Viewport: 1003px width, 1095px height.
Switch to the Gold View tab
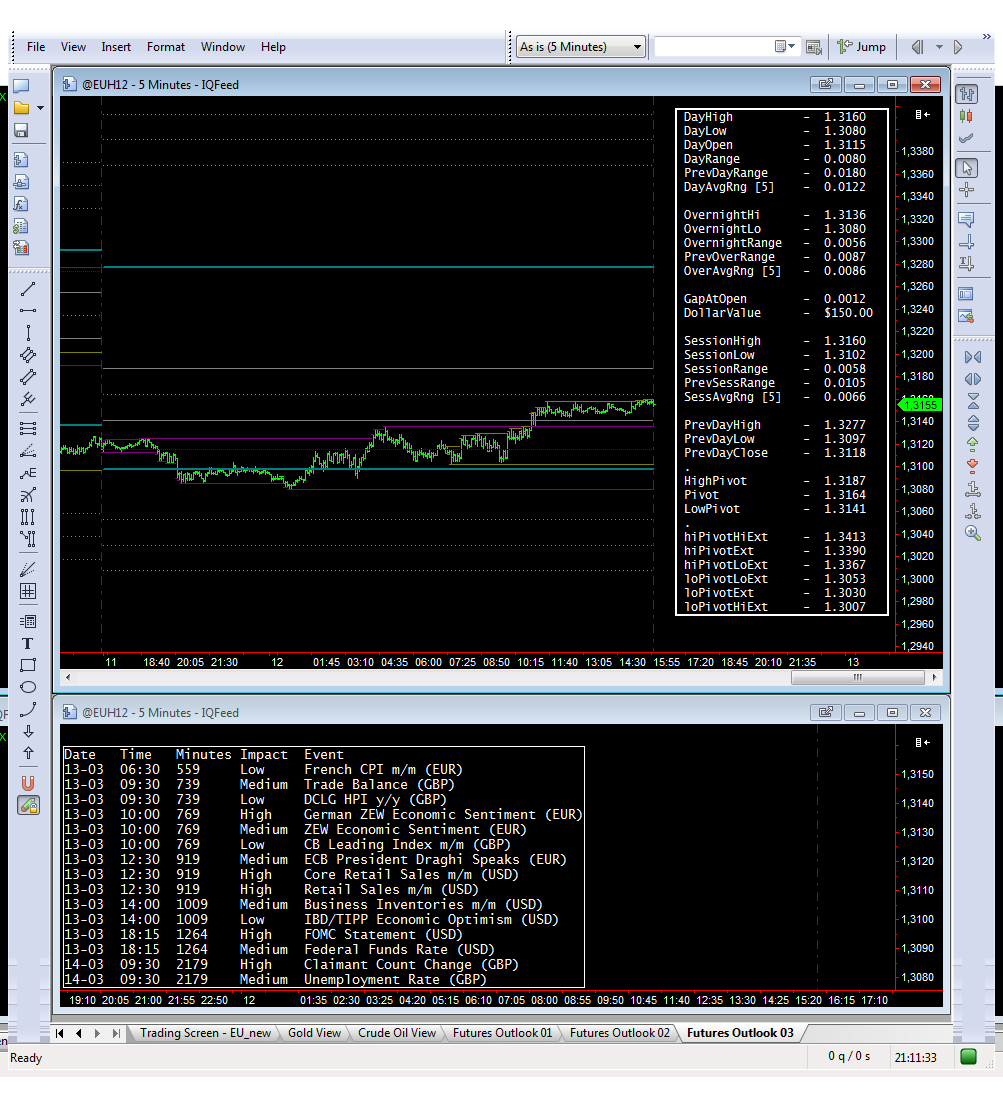coord(314,1033)
